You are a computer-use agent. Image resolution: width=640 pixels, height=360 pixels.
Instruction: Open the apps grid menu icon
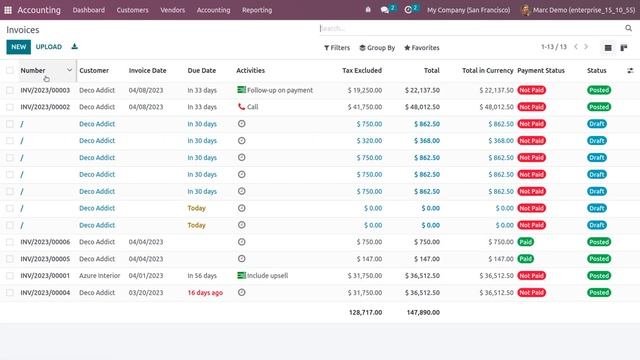point(8,10)
